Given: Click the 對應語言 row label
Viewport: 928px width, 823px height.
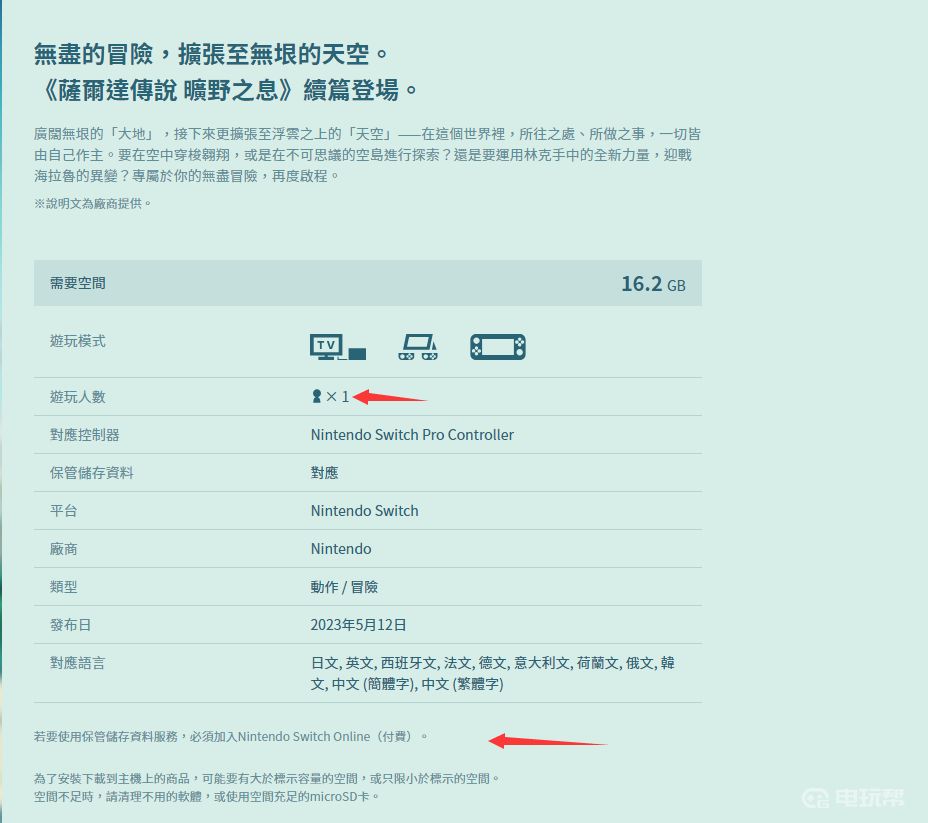Looking at the screenshot, I should [78, 663].
